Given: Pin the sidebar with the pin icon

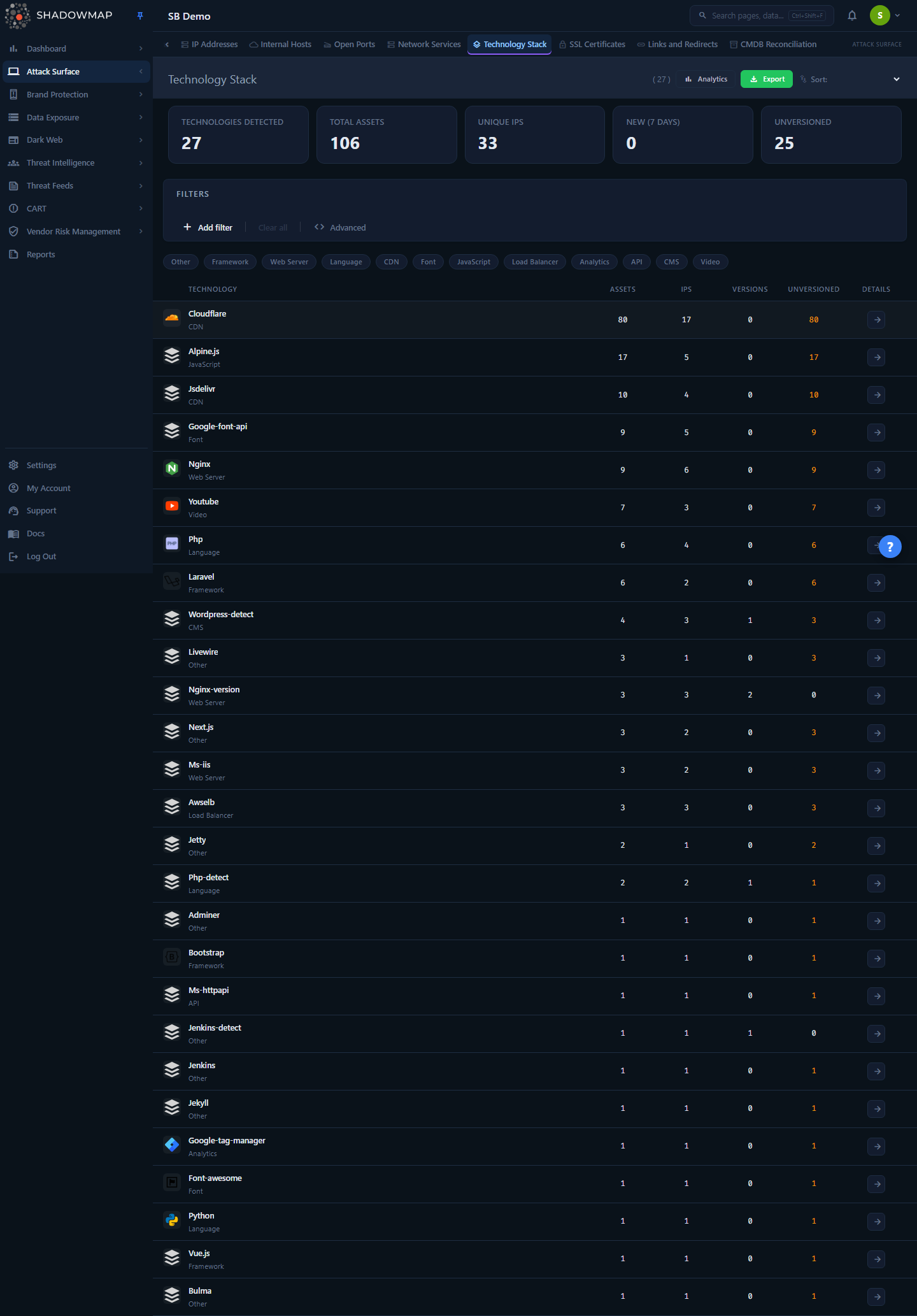Looking at the screenshot, I should [x=140, y=16].
